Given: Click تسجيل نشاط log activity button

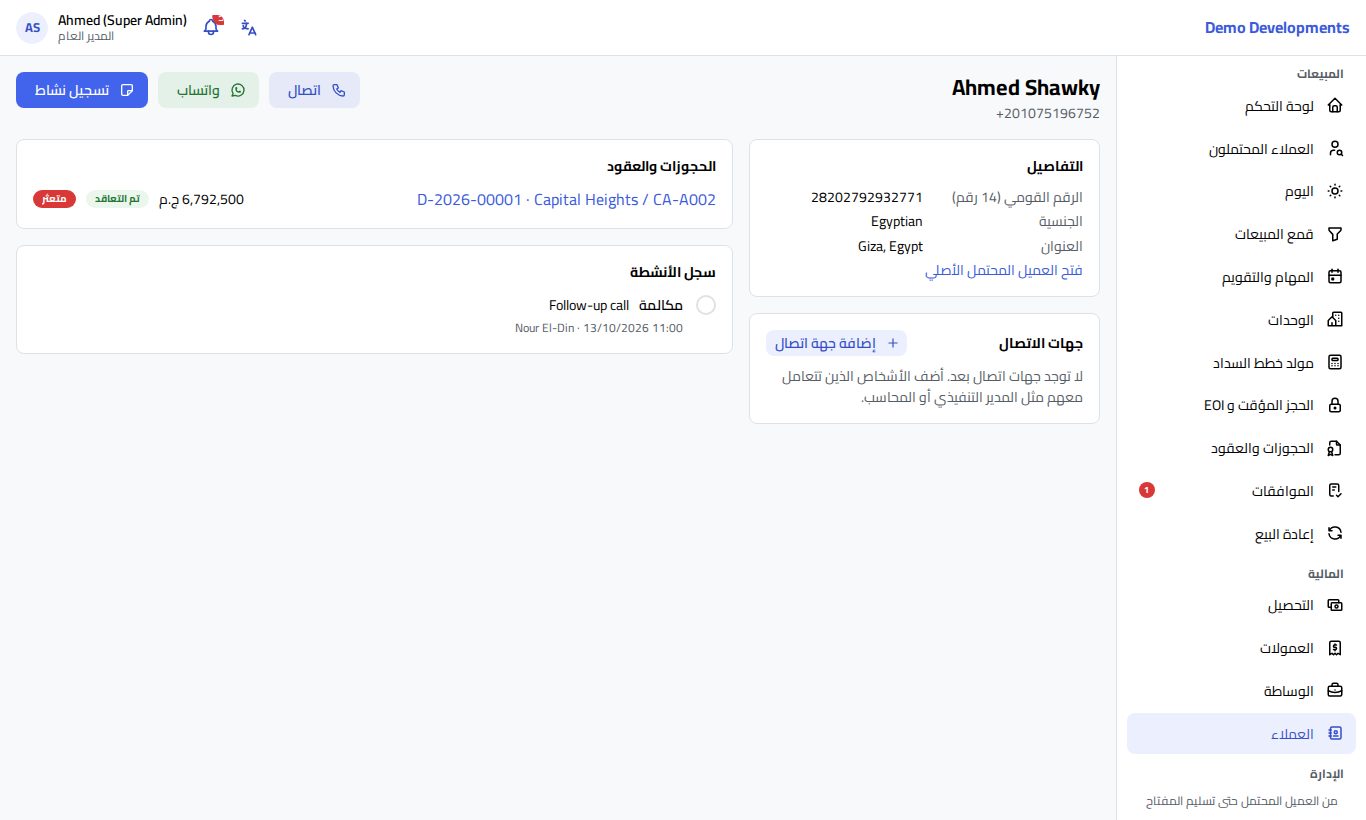Looking at the screenshot, I should click(x=82, y=90).
